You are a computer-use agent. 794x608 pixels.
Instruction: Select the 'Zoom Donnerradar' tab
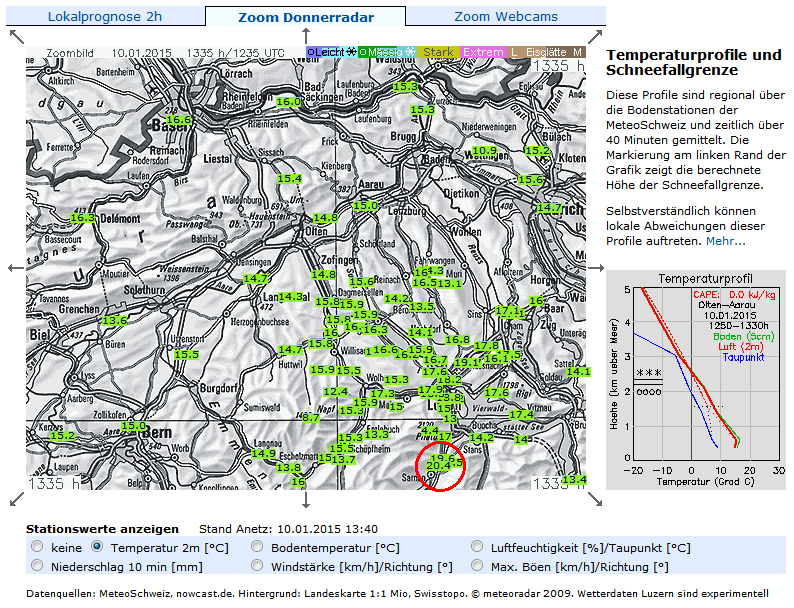coord(306,16)
